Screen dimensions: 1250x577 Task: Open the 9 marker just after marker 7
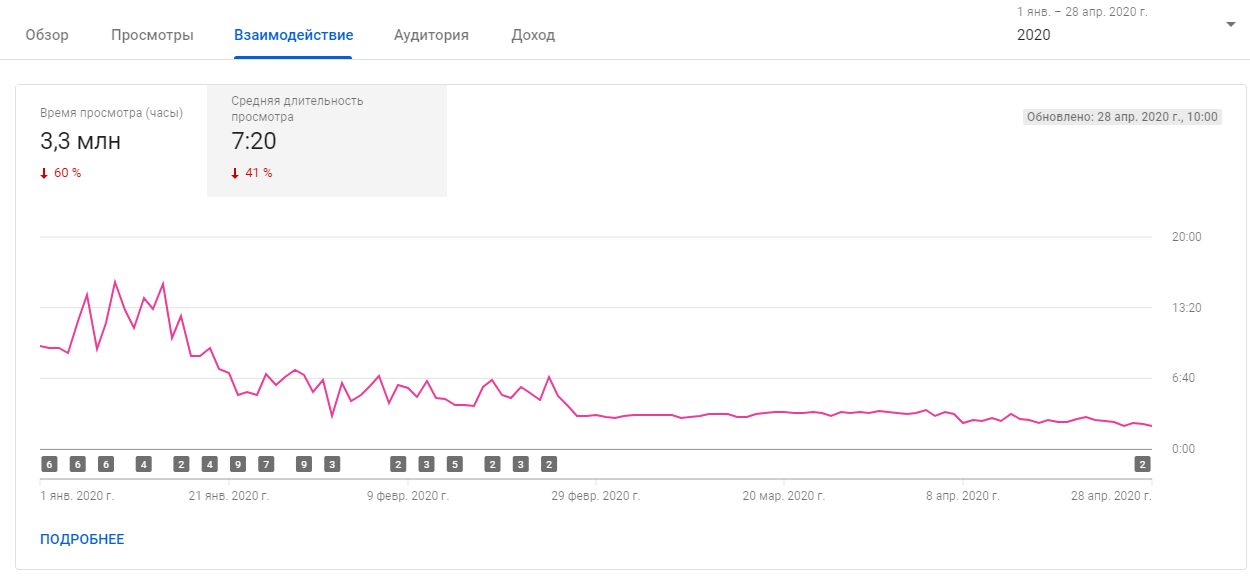(304, 464)
